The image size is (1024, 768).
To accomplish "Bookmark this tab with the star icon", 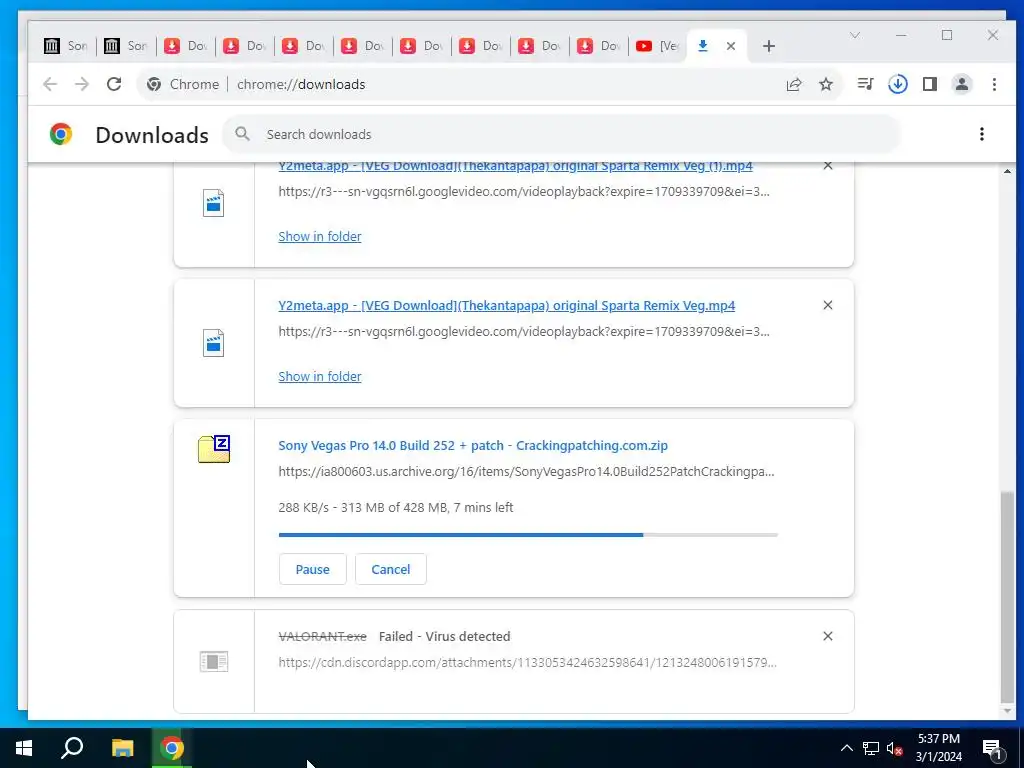I will tap(826, 84).
